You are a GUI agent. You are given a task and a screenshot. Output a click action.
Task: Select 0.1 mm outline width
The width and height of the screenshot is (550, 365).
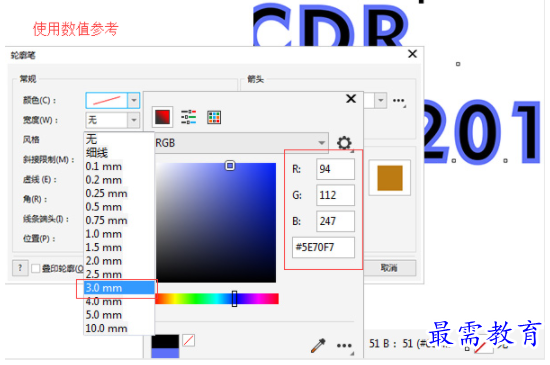point(119,167)
